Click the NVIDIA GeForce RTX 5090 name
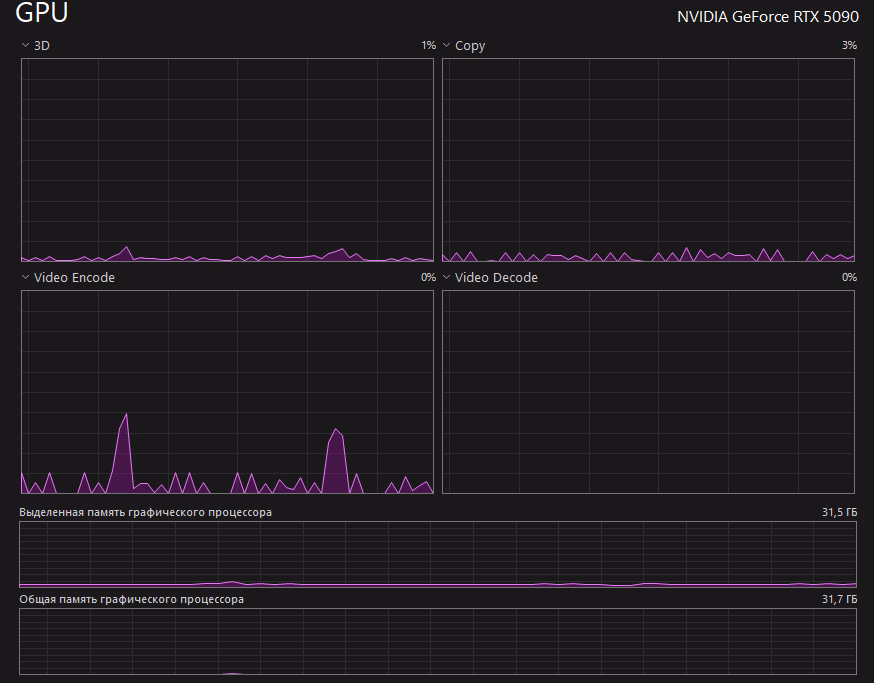Viewport: 874px width, 683px height. tap(767, 17)
